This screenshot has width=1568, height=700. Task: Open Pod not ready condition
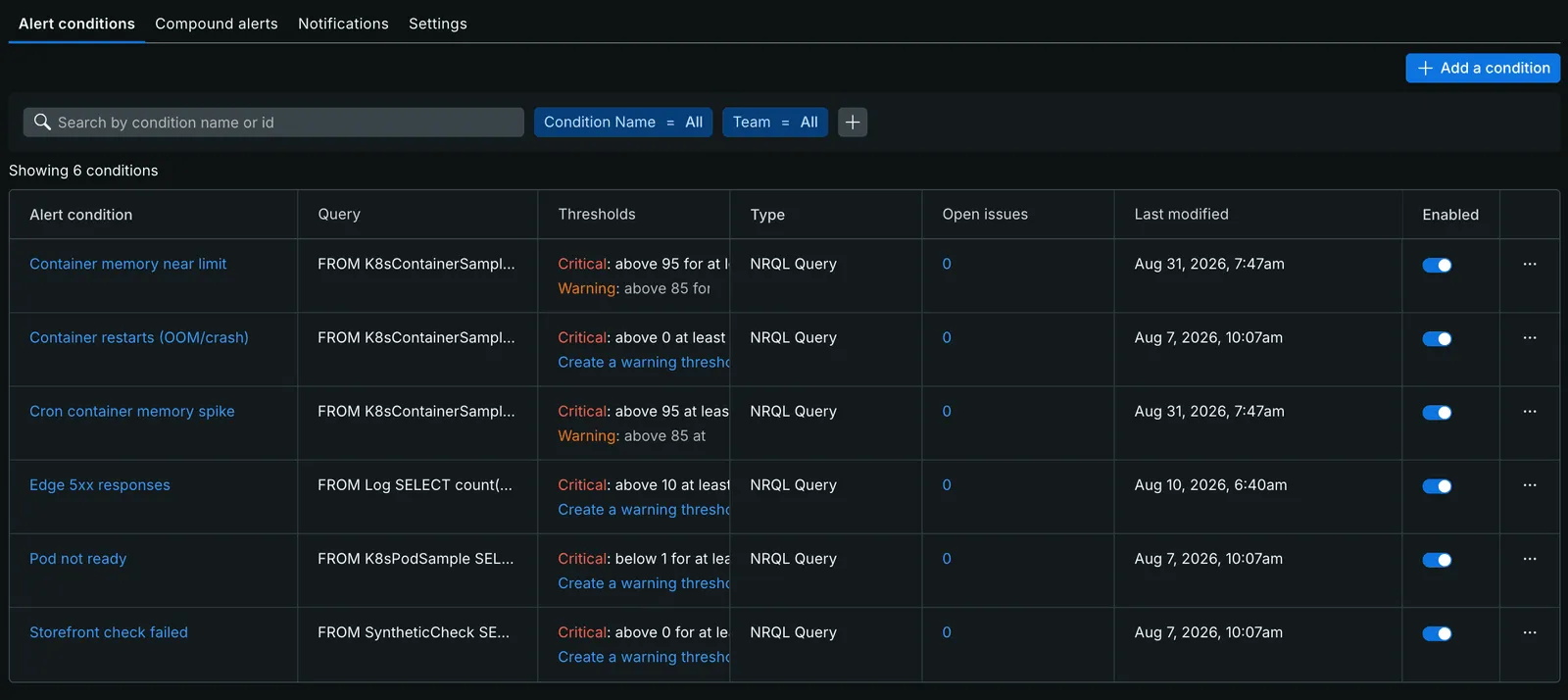[78, 558]
